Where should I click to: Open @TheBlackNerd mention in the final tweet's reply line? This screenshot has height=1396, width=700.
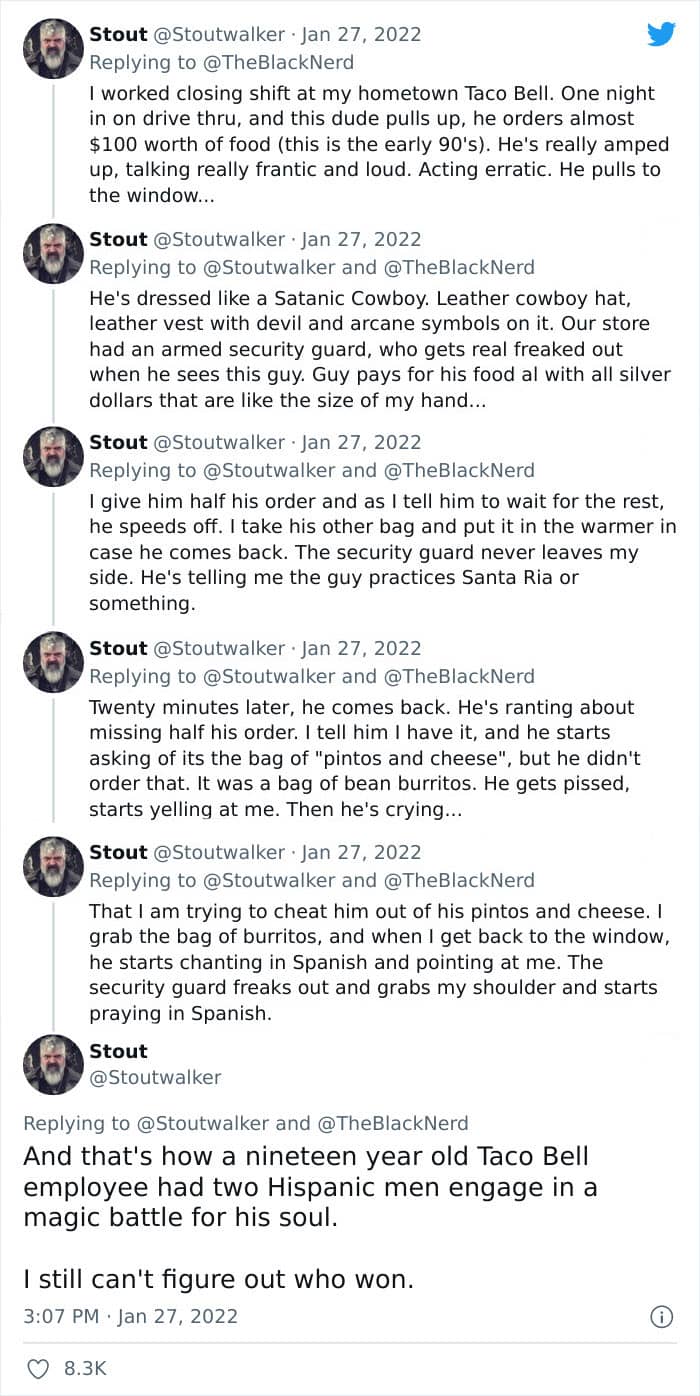(x=392, y=1123)
